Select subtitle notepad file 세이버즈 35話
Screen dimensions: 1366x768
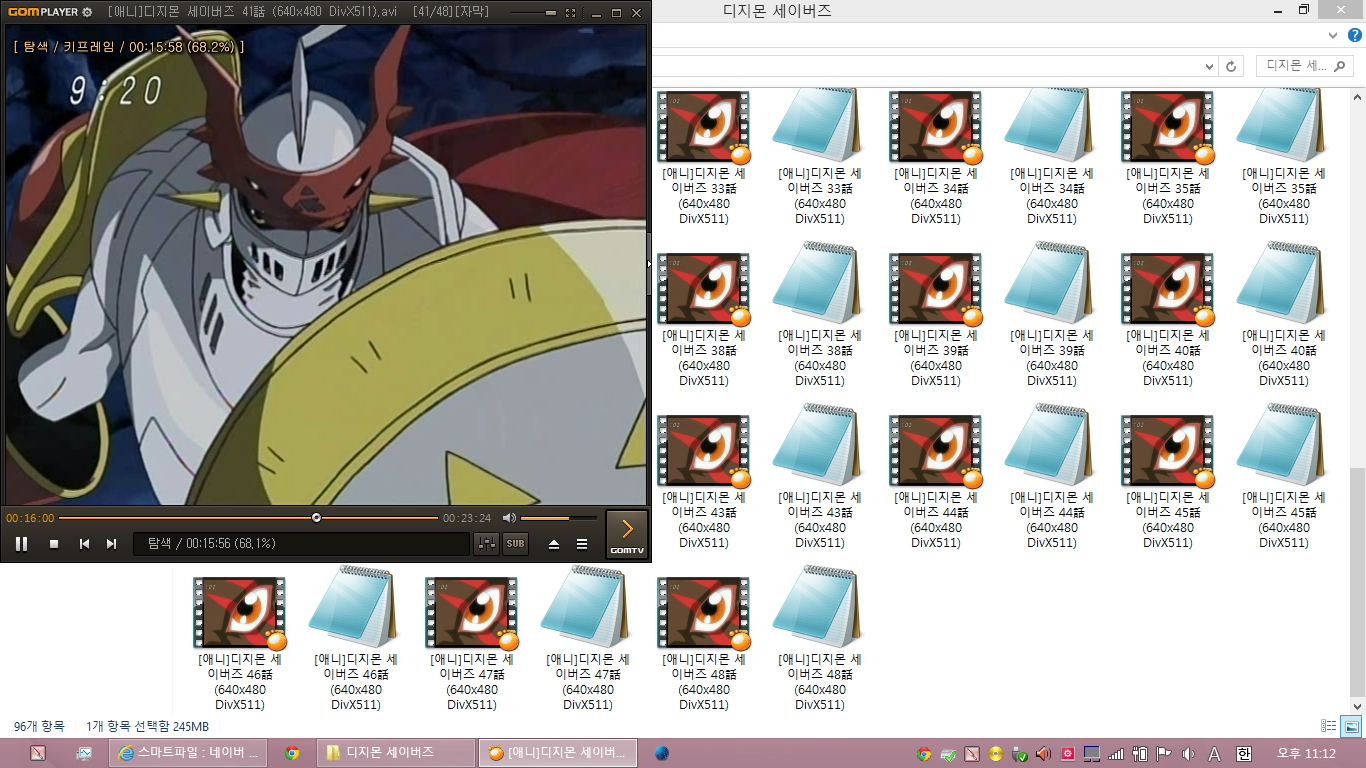[1284, 158]
